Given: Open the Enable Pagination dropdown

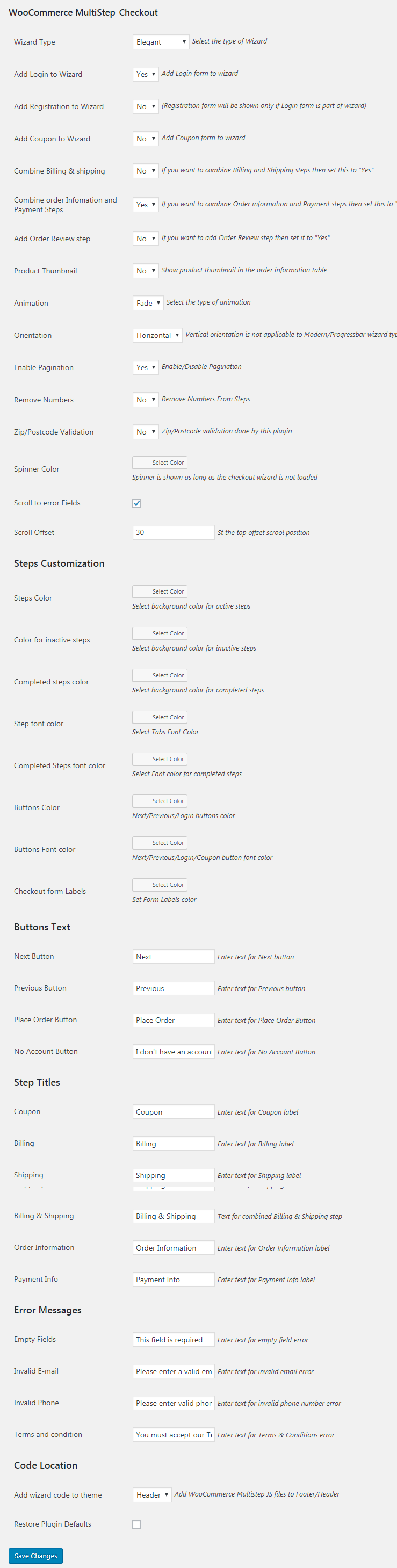Looking at the screenshot, I should click(146, 367).
